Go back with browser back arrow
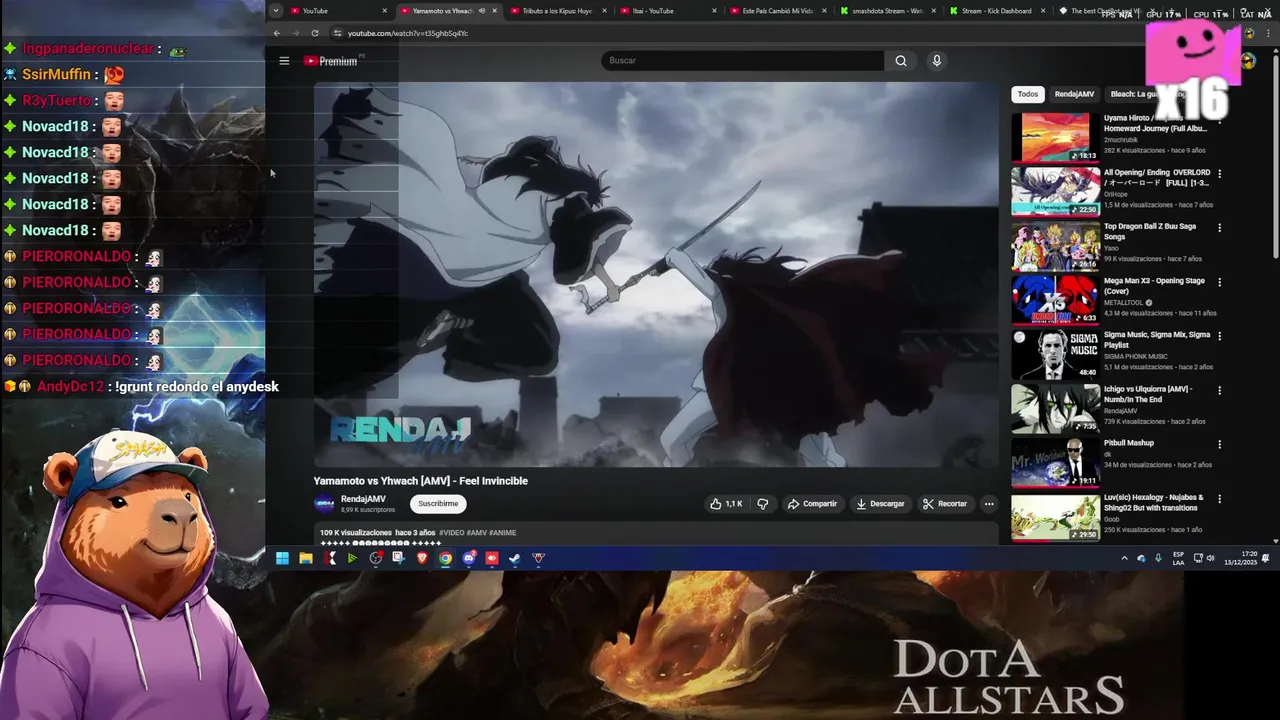 [x=277, y=33]
